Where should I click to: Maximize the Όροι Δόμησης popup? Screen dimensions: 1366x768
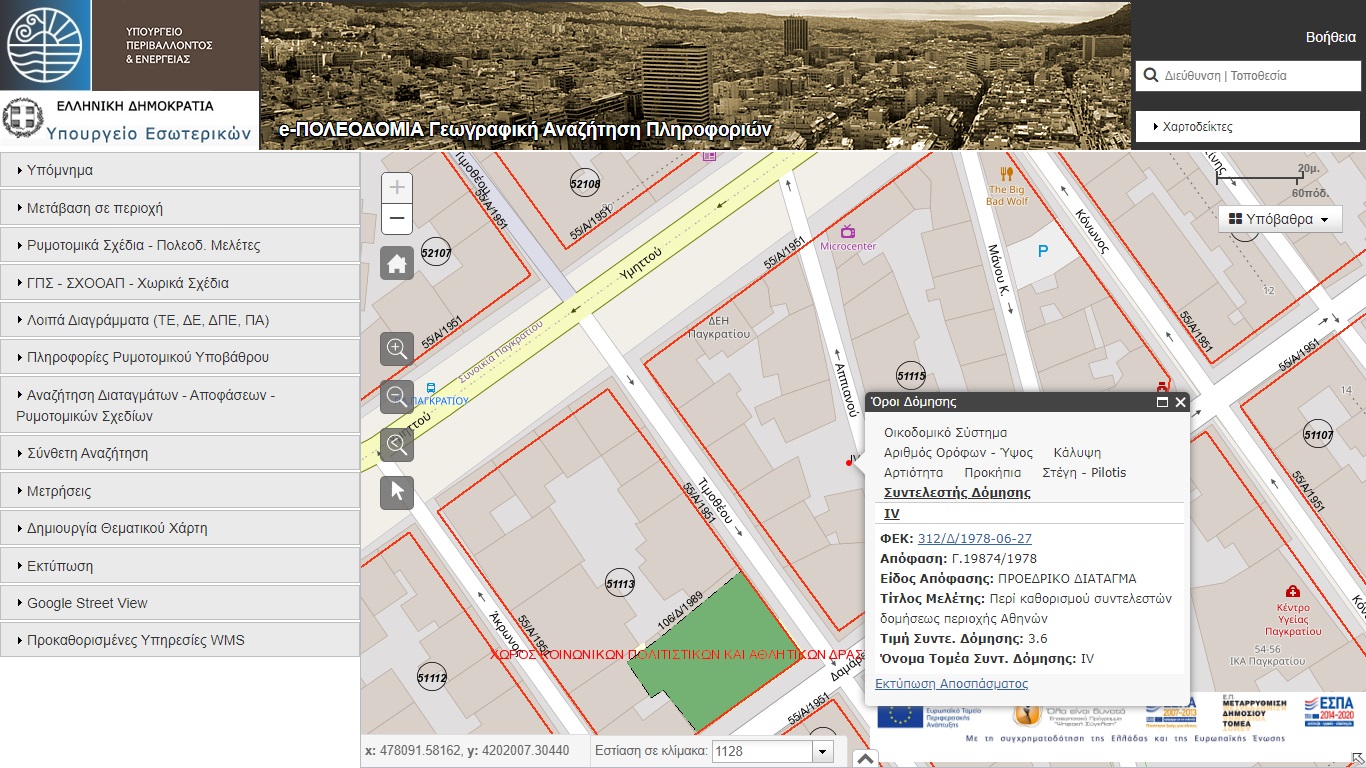pyautogui.click(x=1162, y=402)
